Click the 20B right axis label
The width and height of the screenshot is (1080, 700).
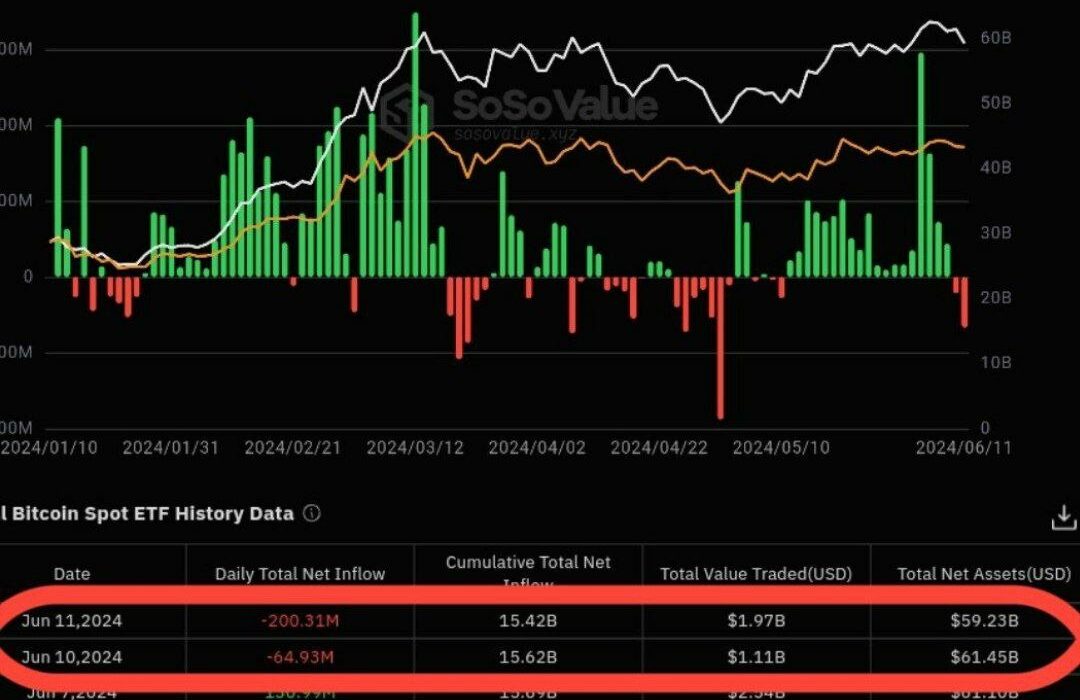point(995,298)
